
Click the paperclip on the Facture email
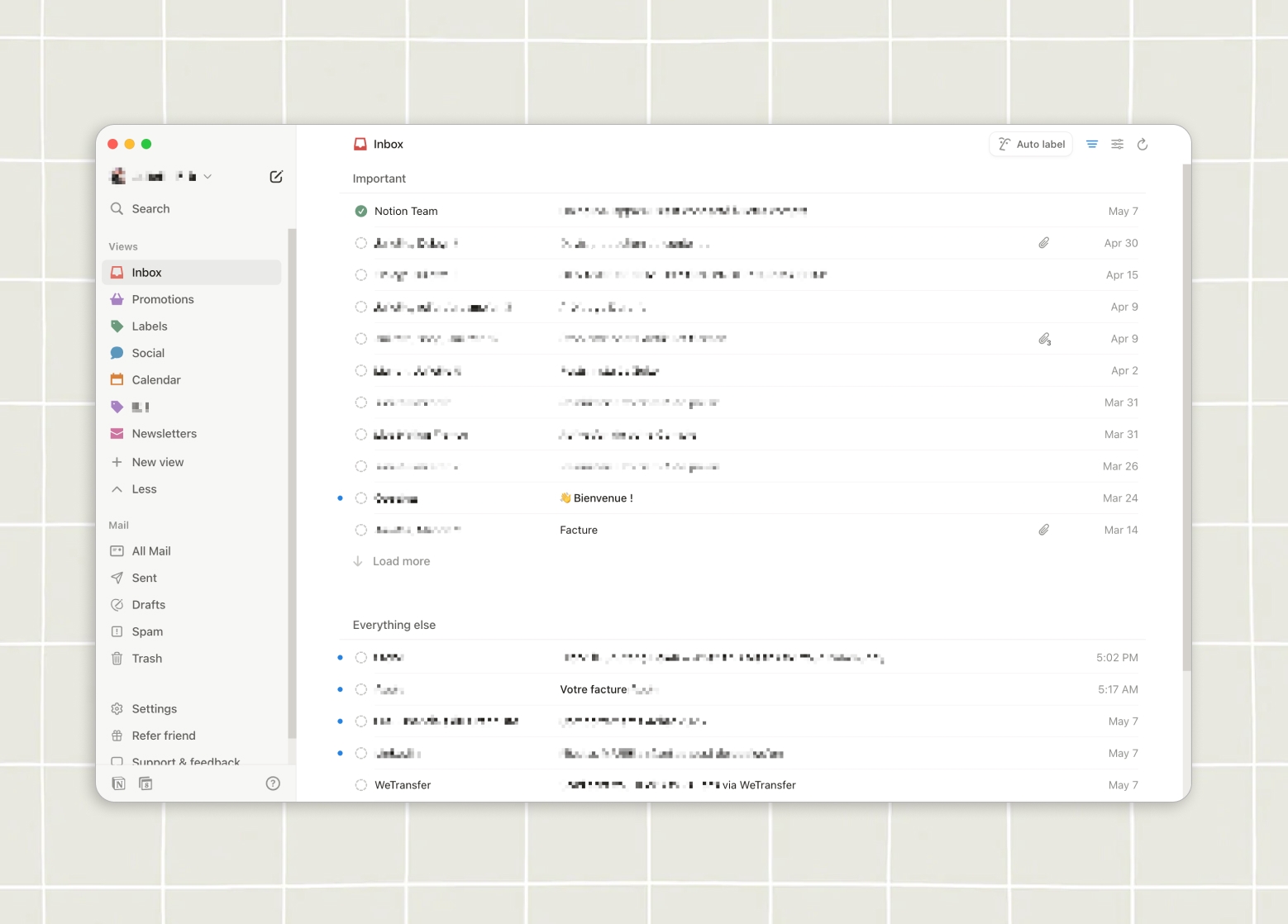pos(1043,529)
